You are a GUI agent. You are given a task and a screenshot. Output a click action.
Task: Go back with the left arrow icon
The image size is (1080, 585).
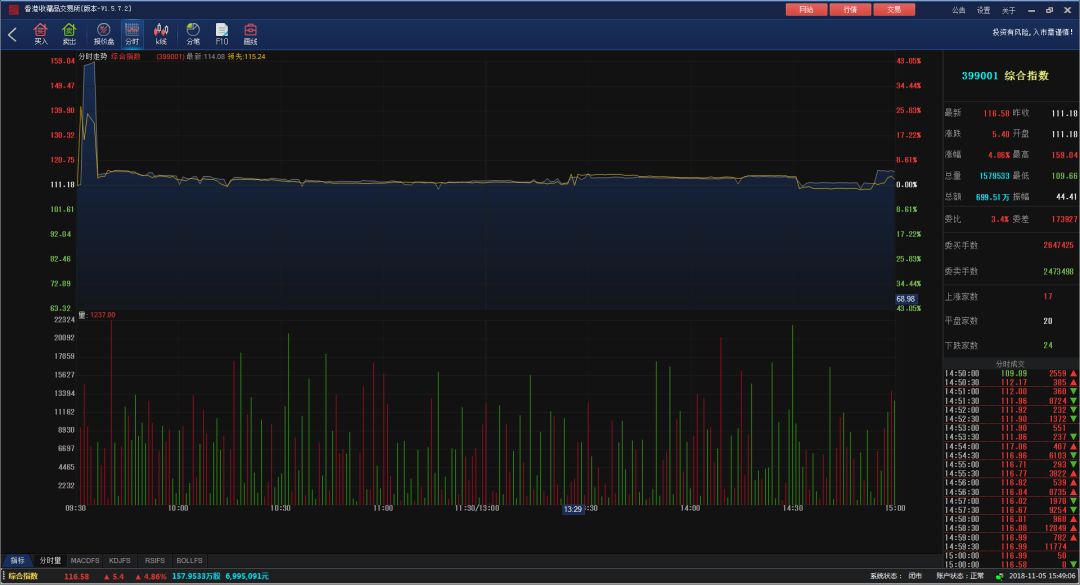[x=12, y=34]
